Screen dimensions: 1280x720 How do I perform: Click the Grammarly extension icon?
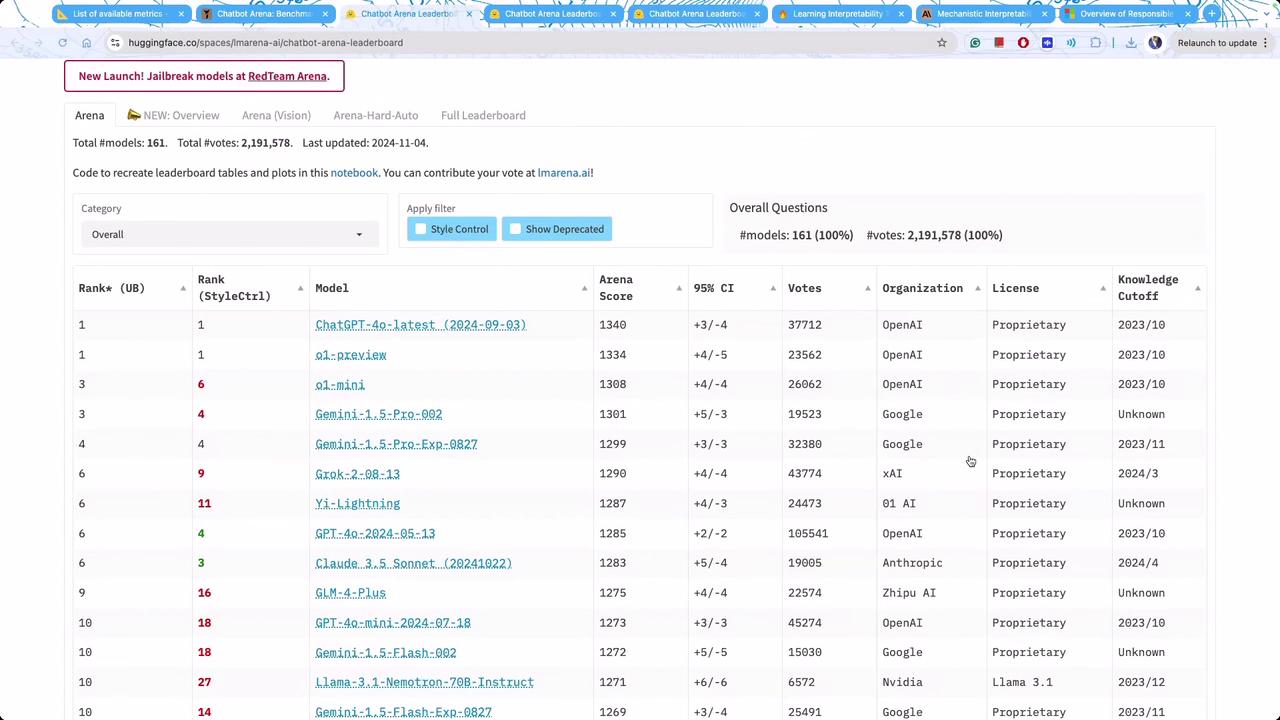click(975, 43)
